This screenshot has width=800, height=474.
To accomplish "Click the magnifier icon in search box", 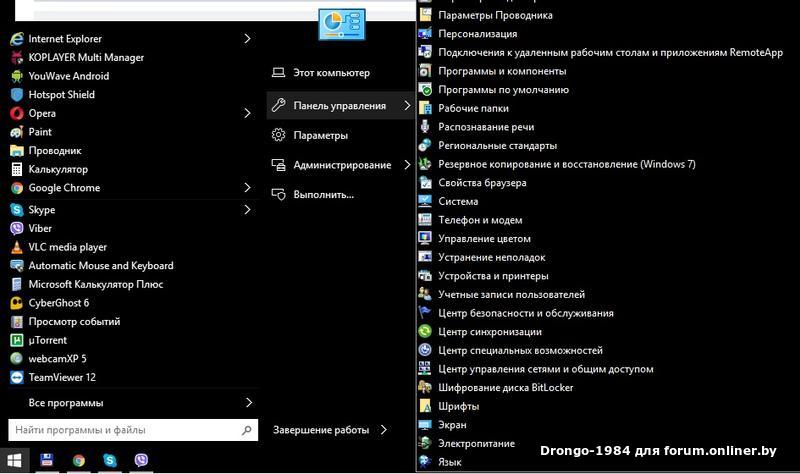I will tap(247, 430).
